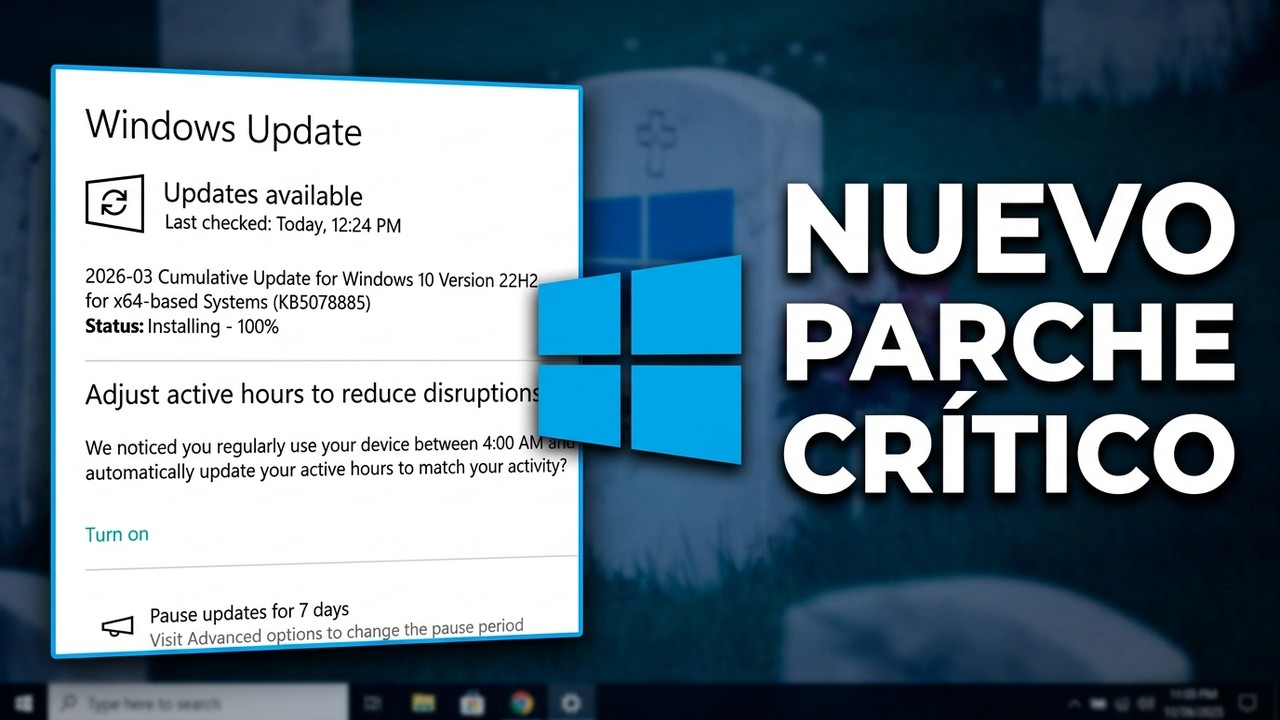The width and height of the screenshot is (1280, 720).
Task: Click the Turn on link
Action: pyautogui.click(x=117, y=534)
